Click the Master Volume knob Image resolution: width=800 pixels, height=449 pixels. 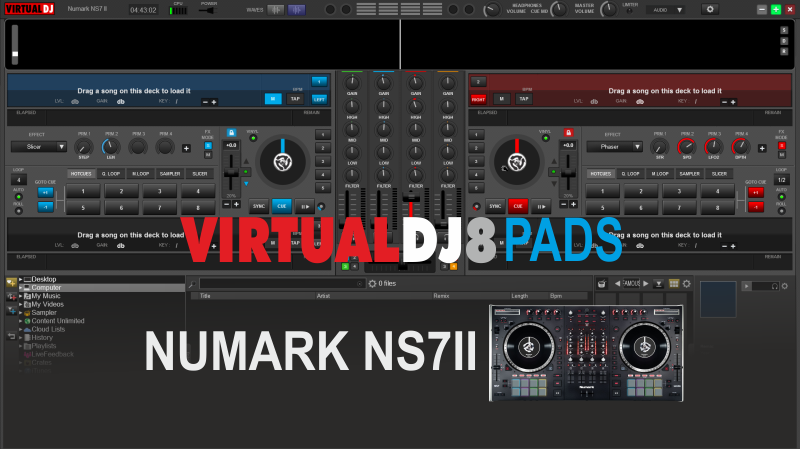pos(609,9)
